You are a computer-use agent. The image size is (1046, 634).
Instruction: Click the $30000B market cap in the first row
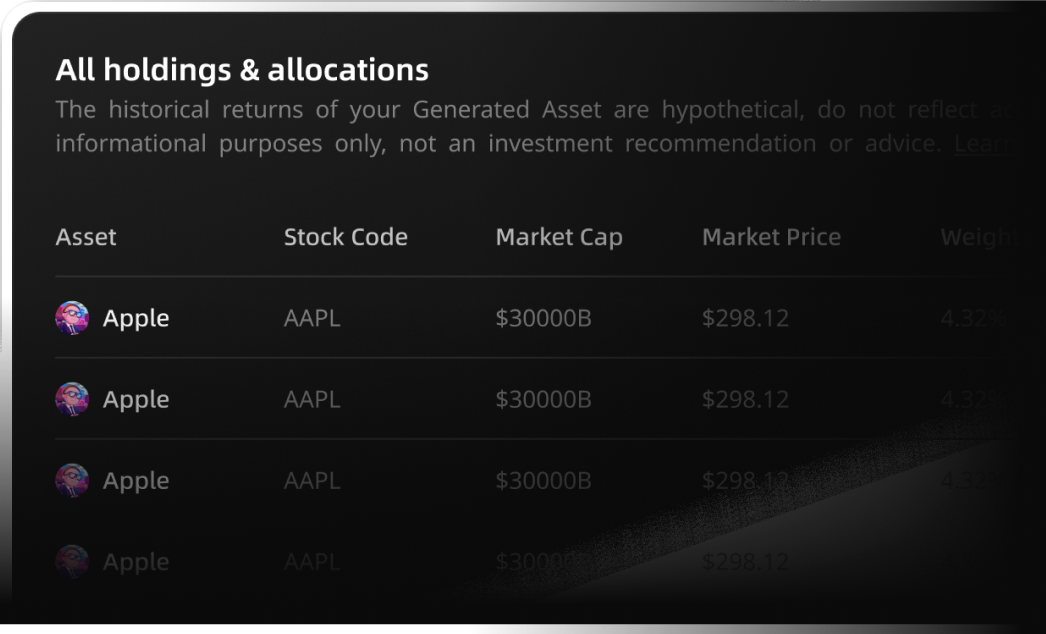point(543,318)
